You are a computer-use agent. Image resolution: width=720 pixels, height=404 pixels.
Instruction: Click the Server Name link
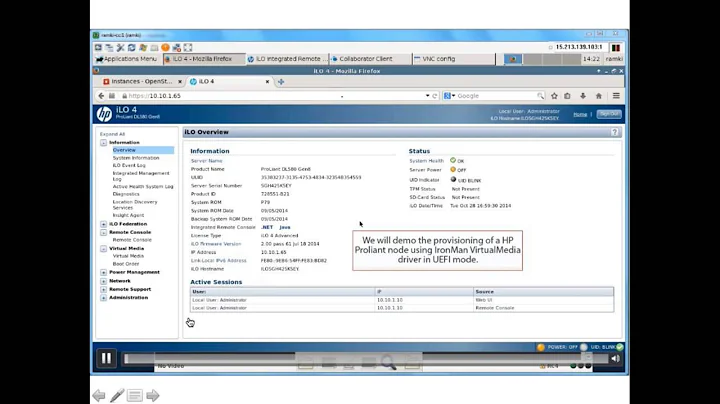coord(207,161)
